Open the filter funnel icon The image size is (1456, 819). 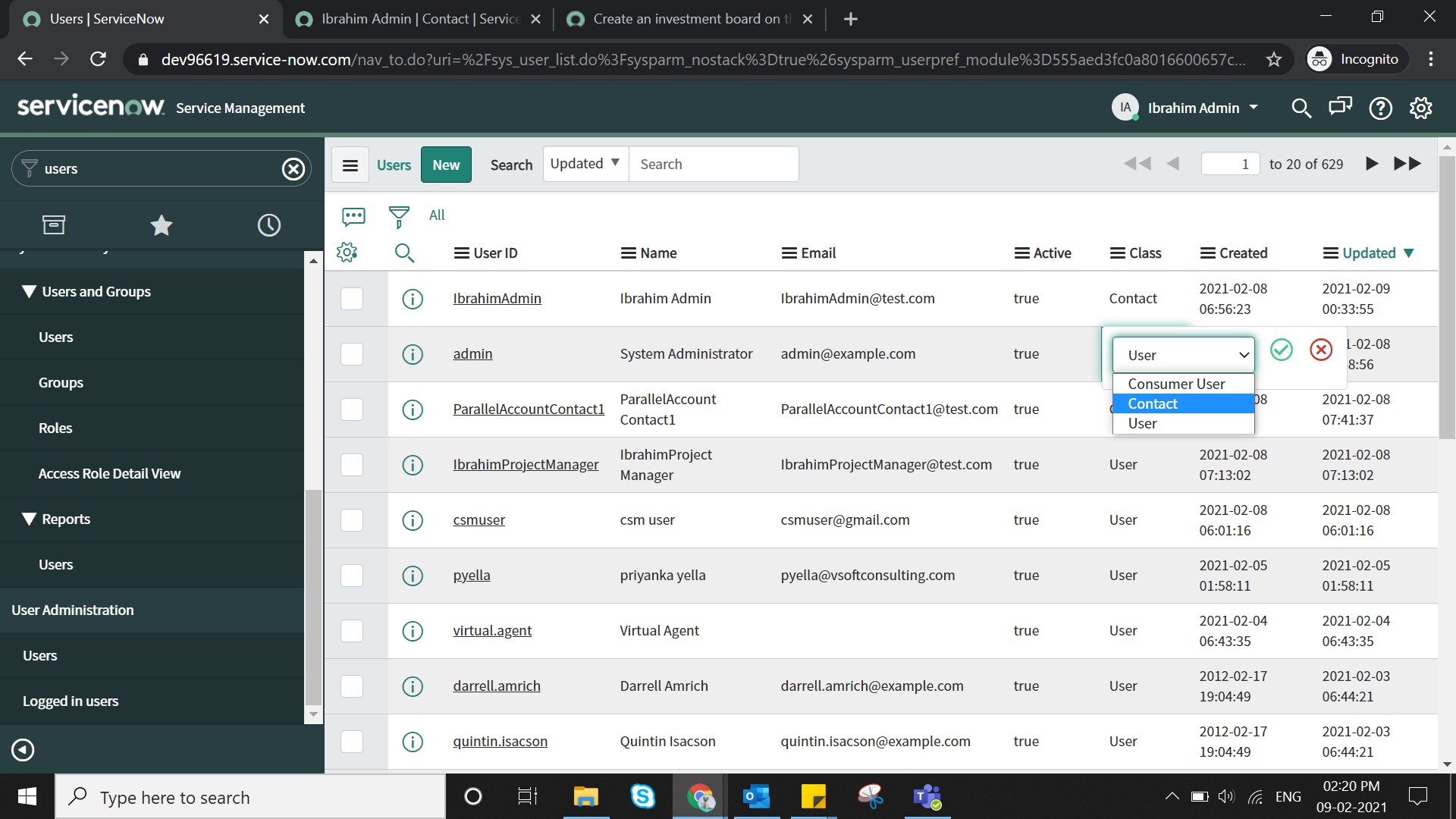coord(398,217)
